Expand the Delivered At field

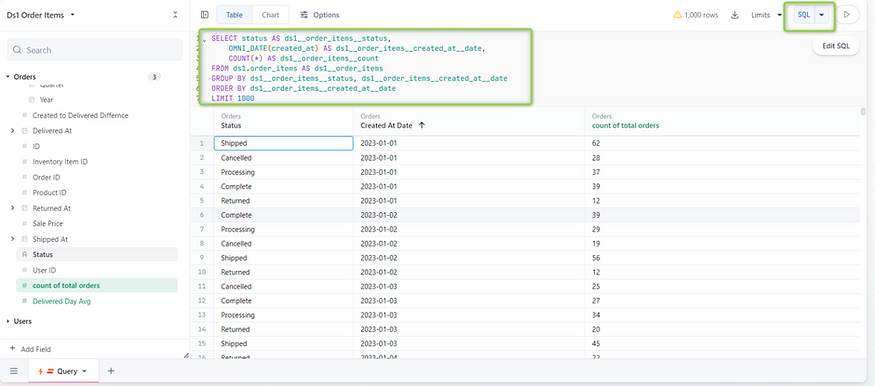coord(12,131)
